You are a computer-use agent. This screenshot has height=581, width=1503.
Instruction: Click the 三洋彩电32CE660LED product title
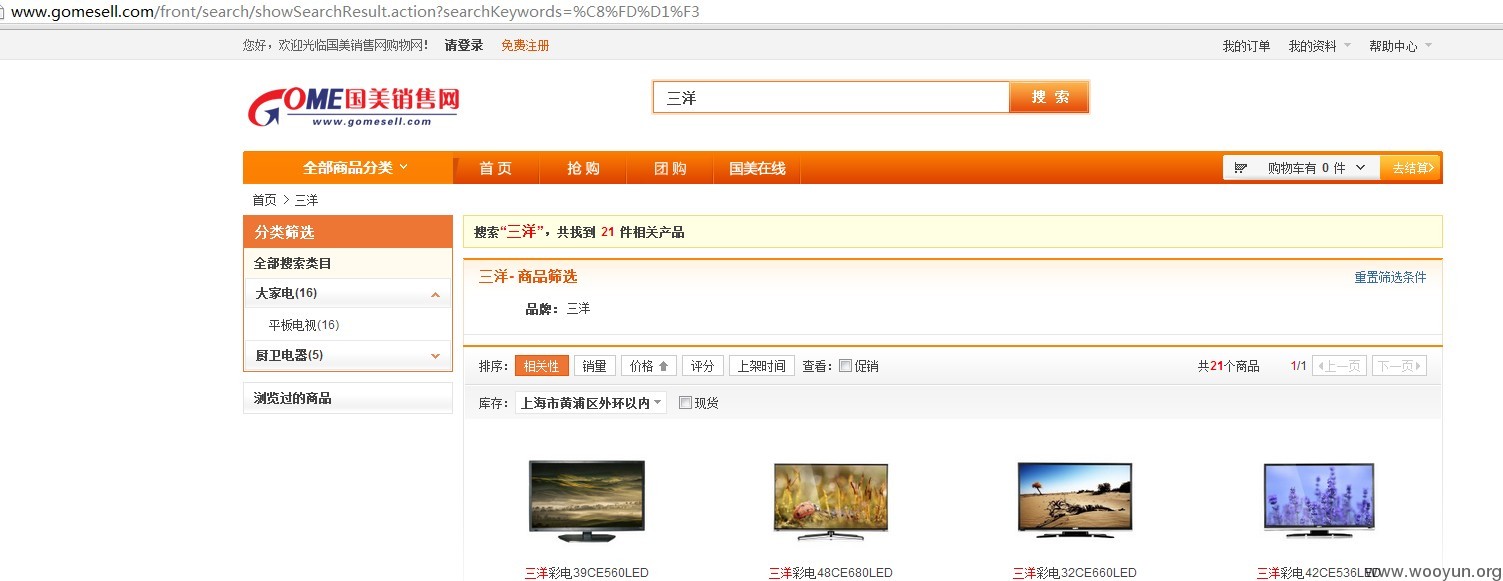(1075, 573)
